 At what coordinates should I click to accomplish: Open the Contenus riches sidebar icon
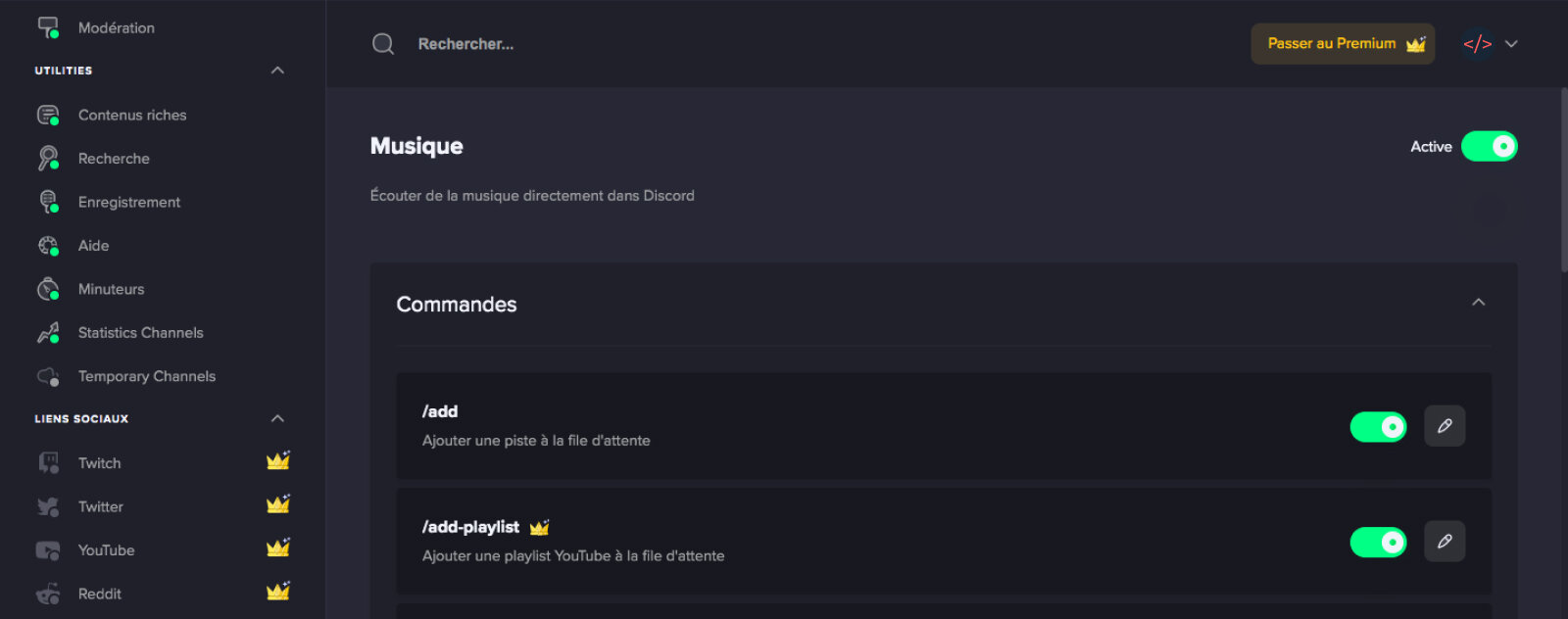point(48,115)
